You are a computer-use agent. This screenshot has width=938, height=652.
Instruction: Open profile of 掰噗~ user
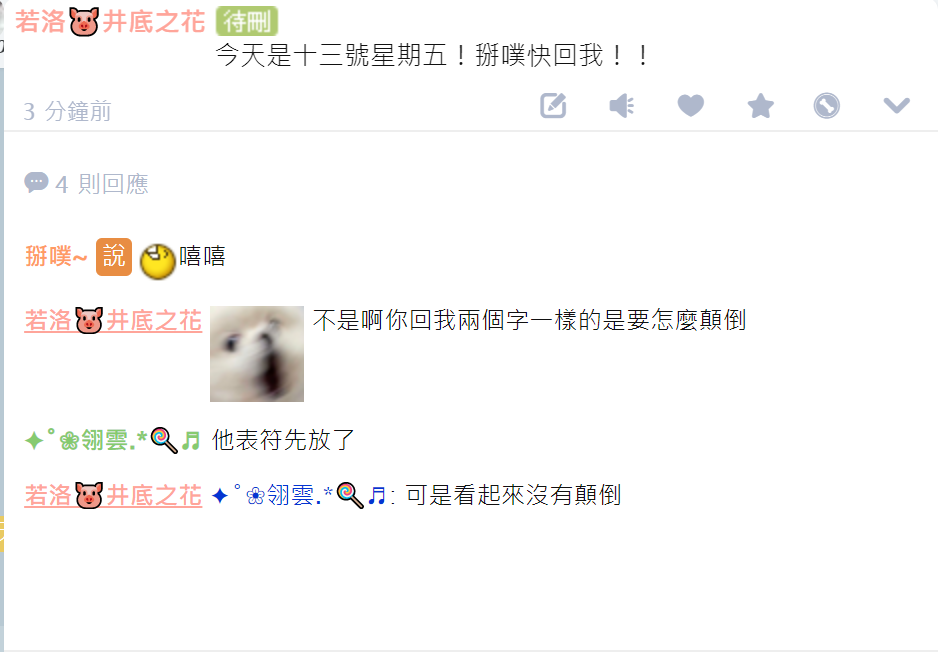point(56,256)
